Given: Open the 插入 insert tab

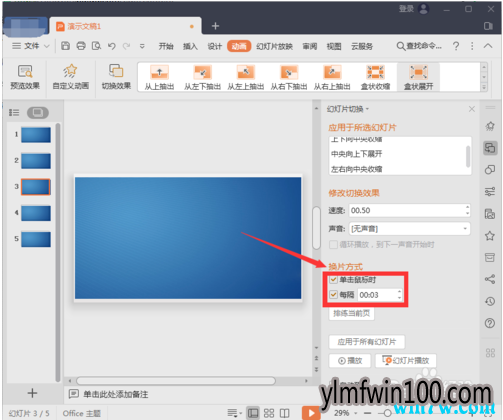Looking at the screenshot, I should tap(190, 46).
